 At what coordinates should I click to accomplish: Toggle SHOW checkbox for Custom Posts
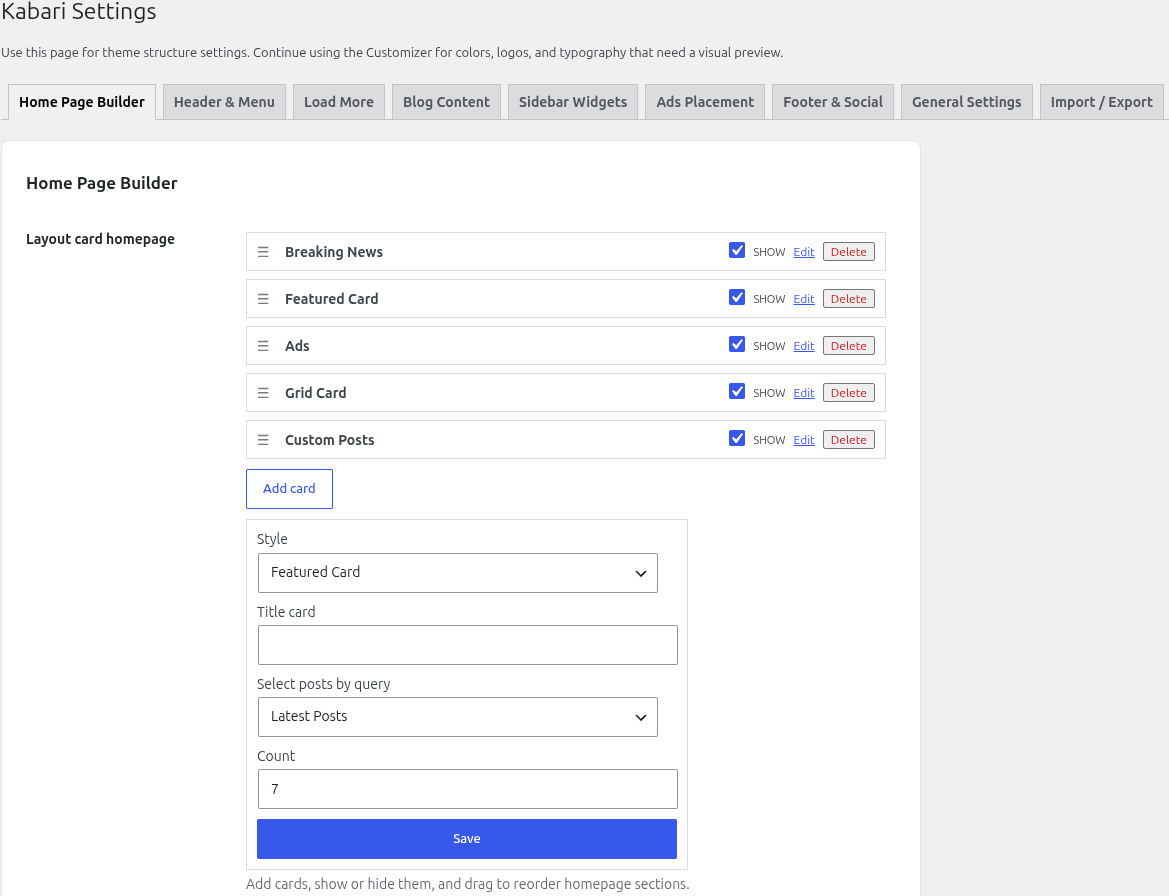pyautogui.click(x=737, y=438)
